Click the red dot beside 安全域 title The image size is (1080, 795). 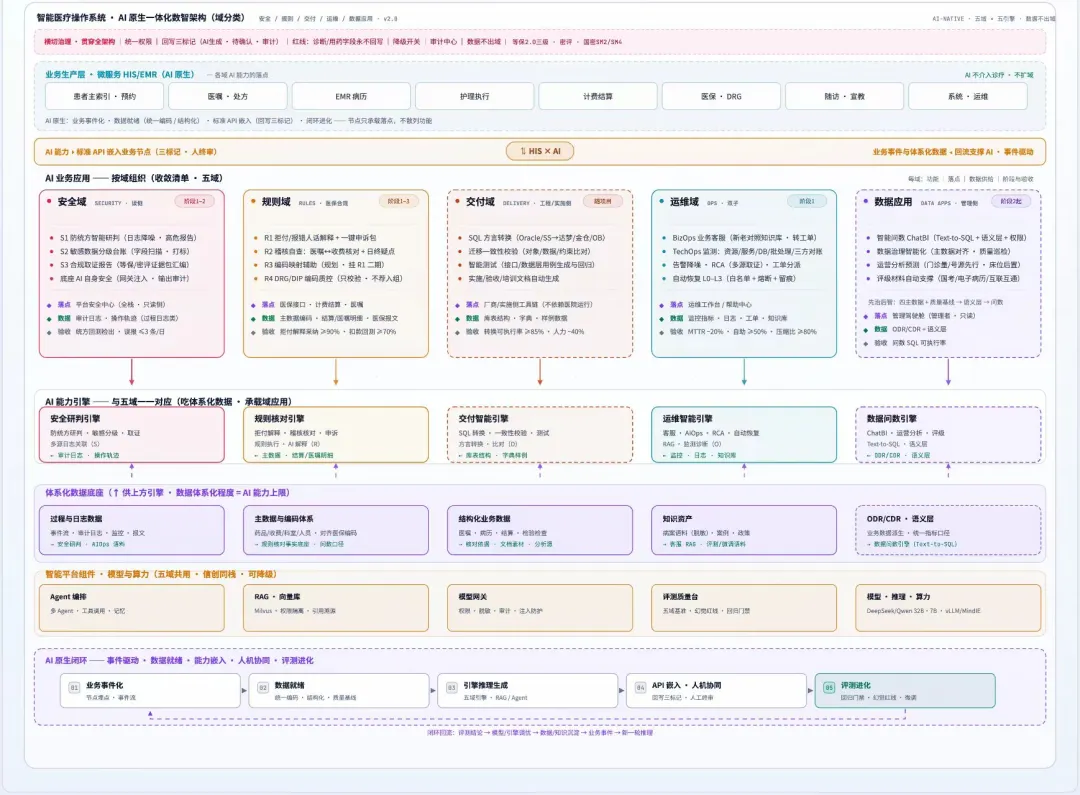coord(49,201)
